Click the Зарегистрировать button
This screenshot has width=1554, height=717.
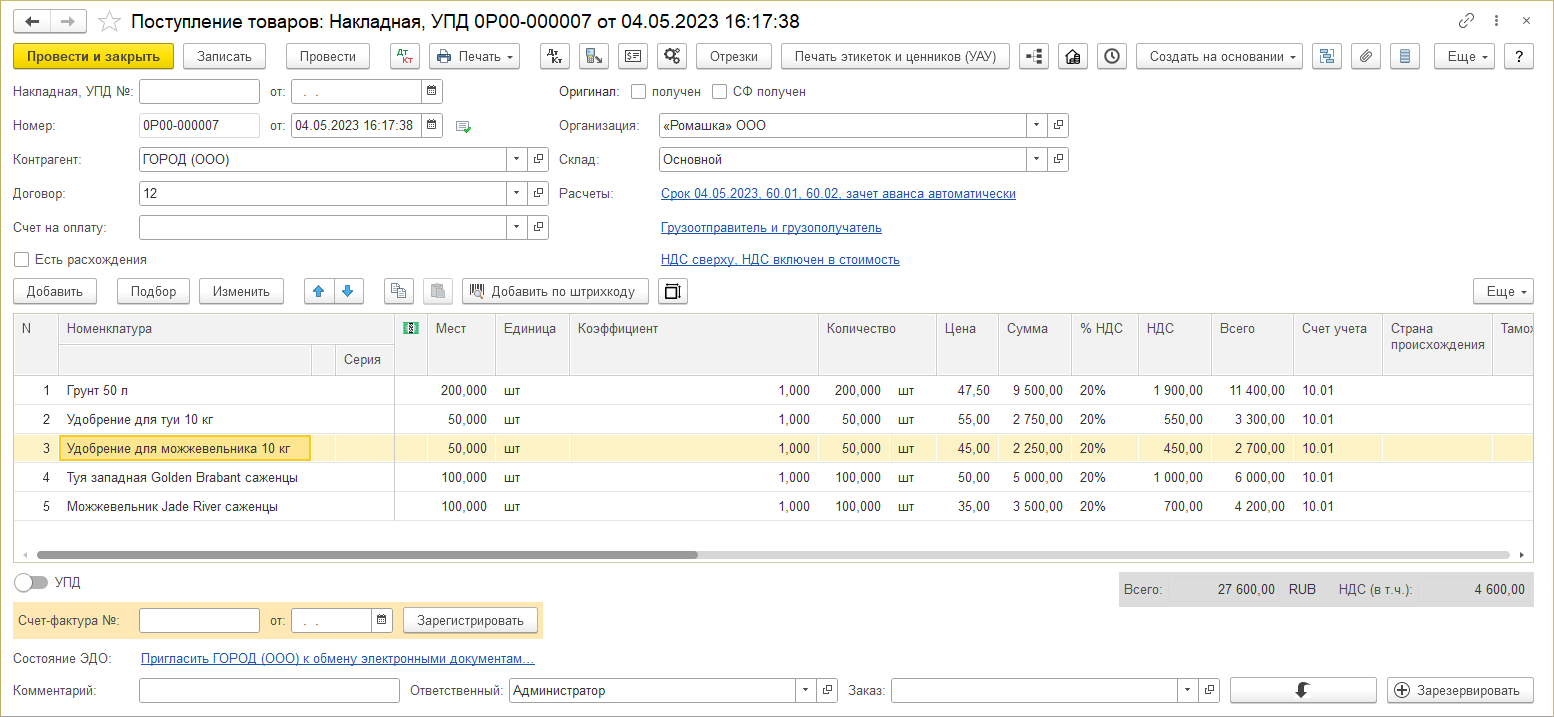(x=470, y=620)
